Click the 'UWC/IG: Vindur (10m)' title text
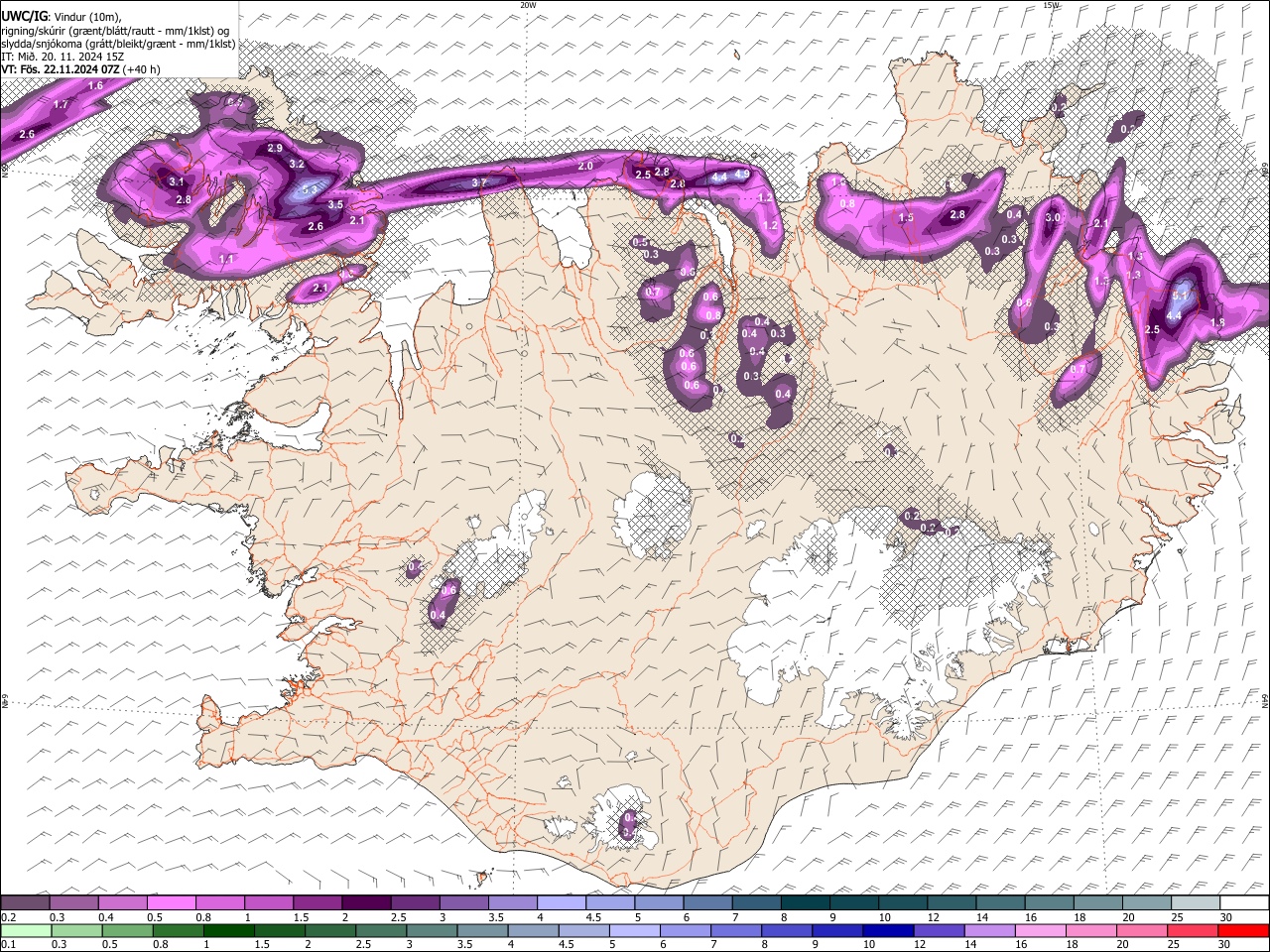 (62, 17)
